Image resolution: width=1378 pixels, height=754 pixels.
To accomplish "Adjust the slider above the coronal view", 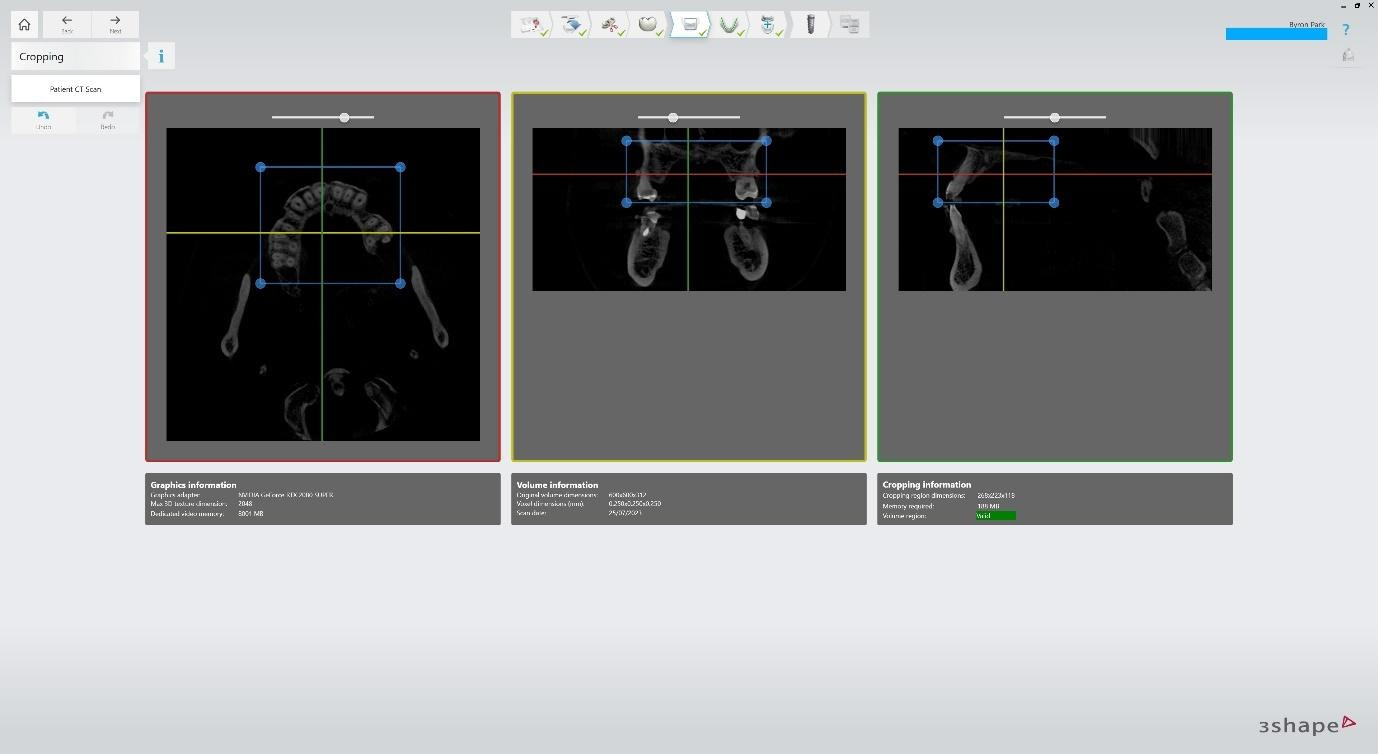I will point(673,117).
